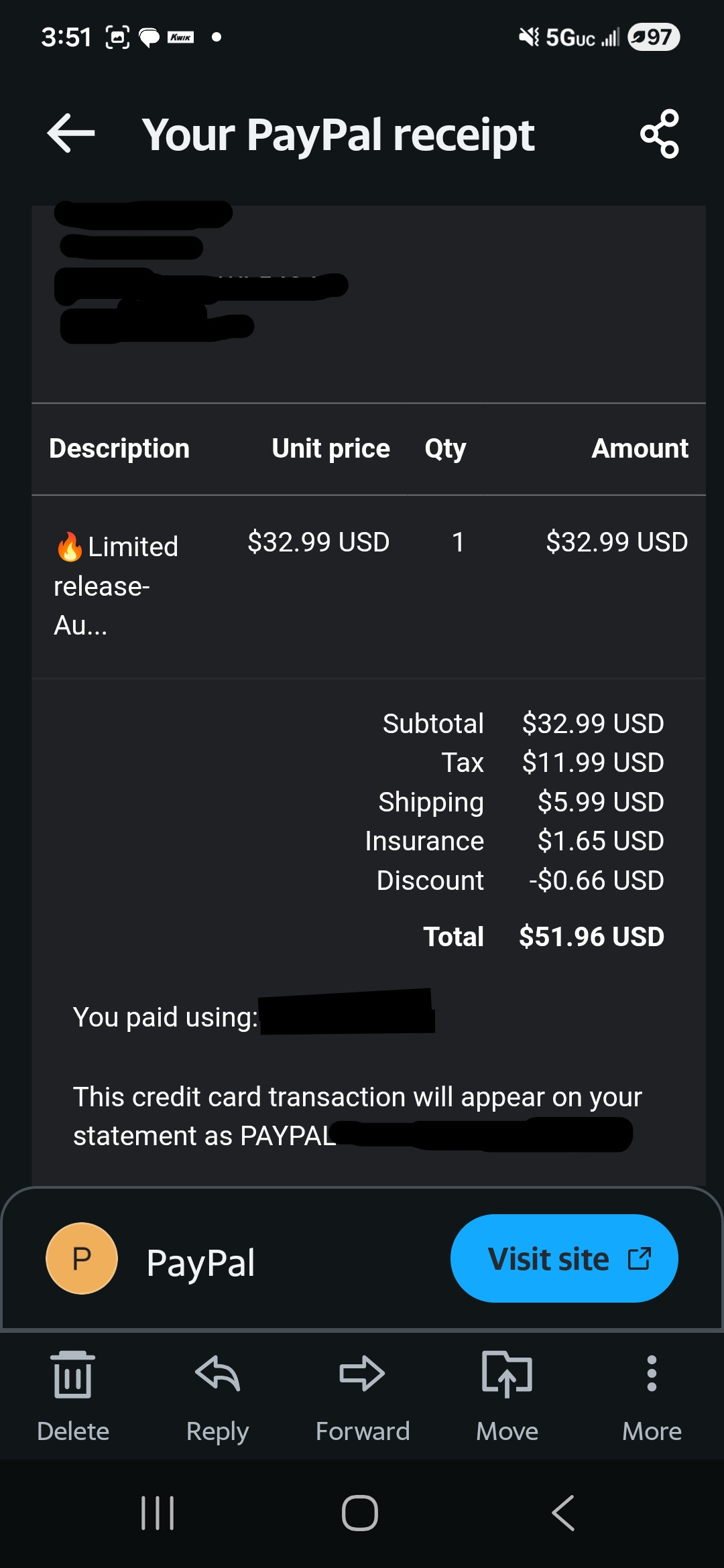Tap the Discount -$0.66 USD line
The width and height of the screenshot is (724, 1568).
[595, 880]
